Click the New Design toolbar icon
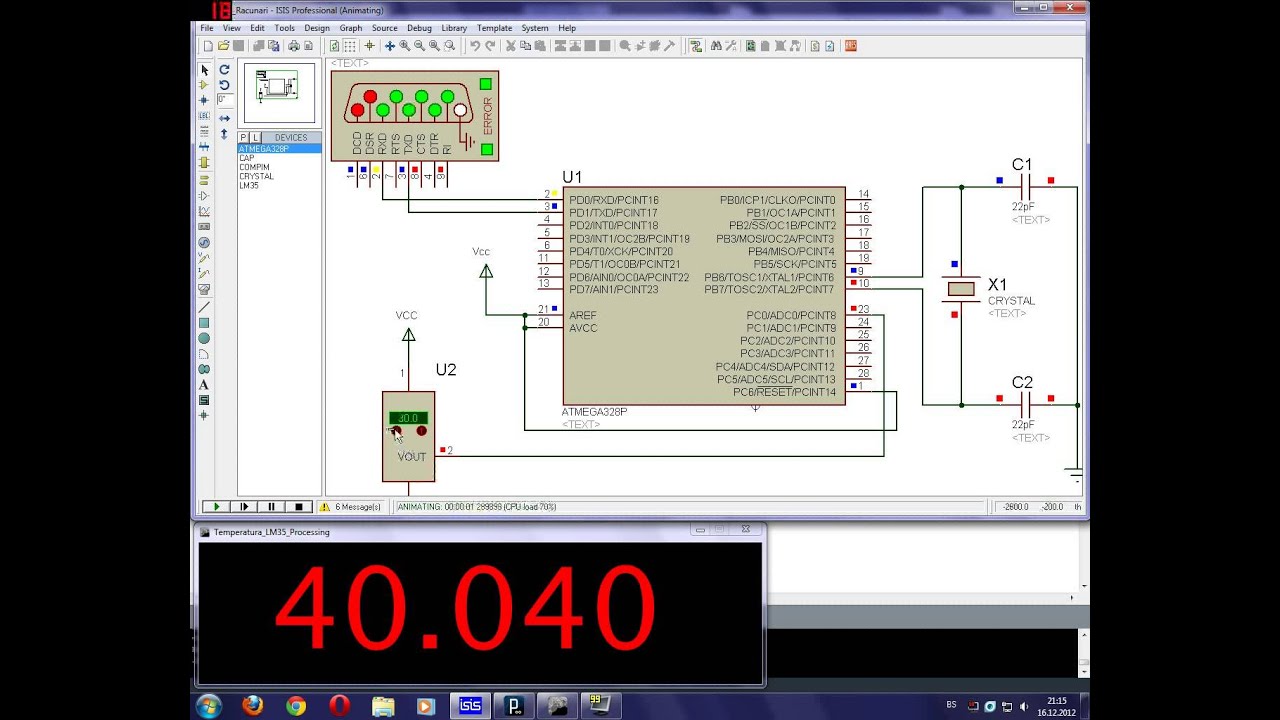The image size is (1280, 720). pyautogui.click(x=207, y=45)
